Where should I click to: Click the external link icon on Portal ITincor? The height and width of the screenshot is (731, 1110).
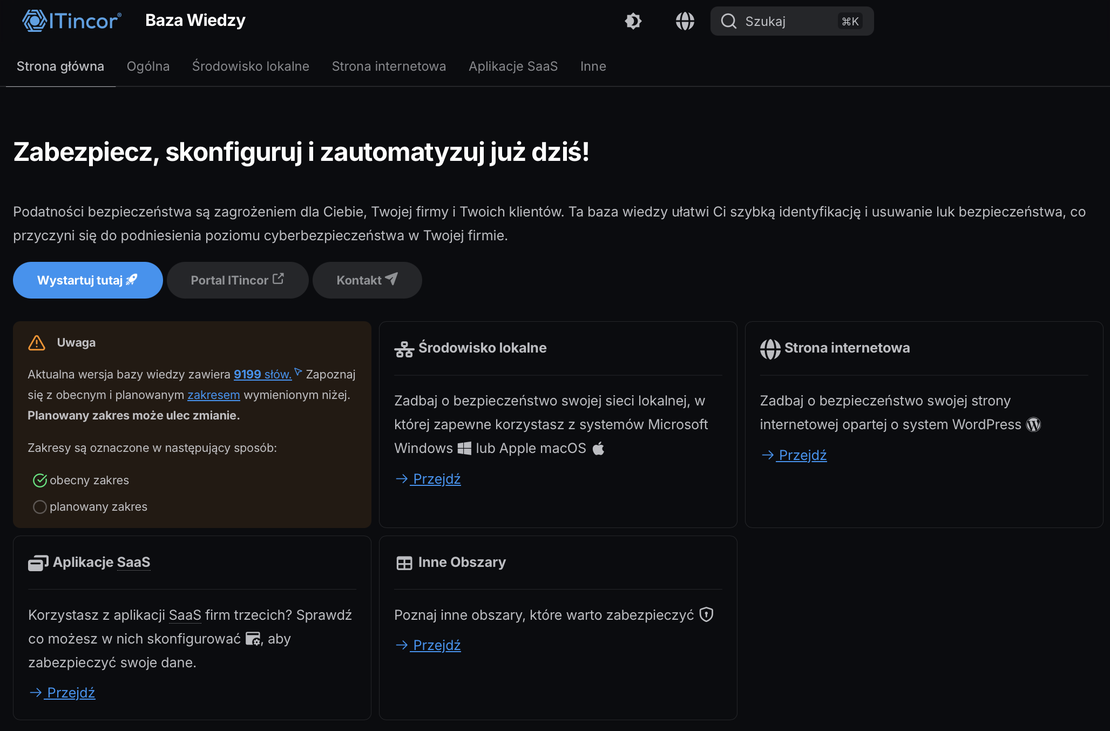278,279
